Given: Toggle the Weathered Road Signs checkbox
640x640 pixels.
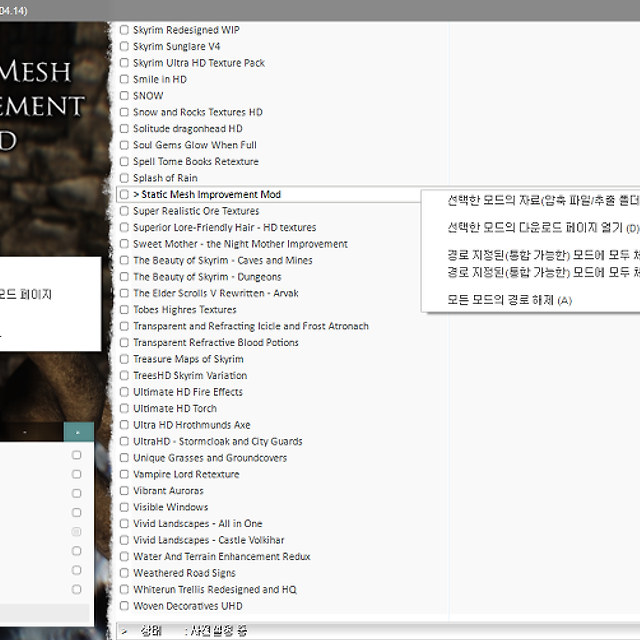Looking at the screenshot, I should tap(124, 573).
